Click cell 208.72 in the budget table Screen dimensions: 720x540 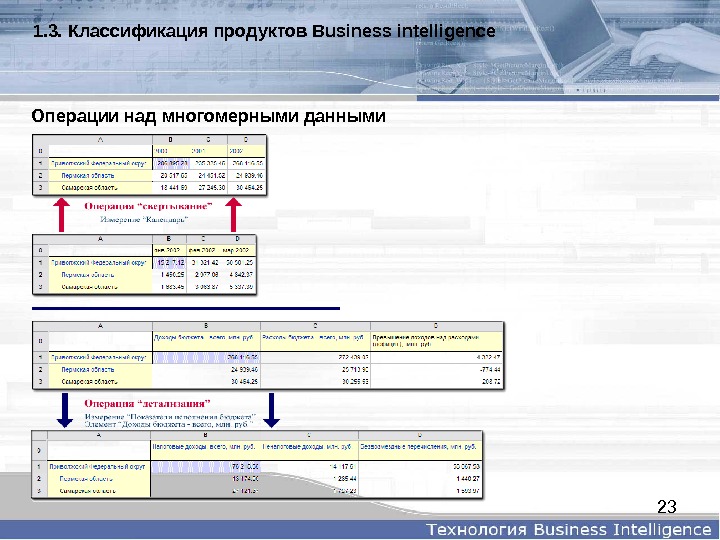[x=493, y=381]
